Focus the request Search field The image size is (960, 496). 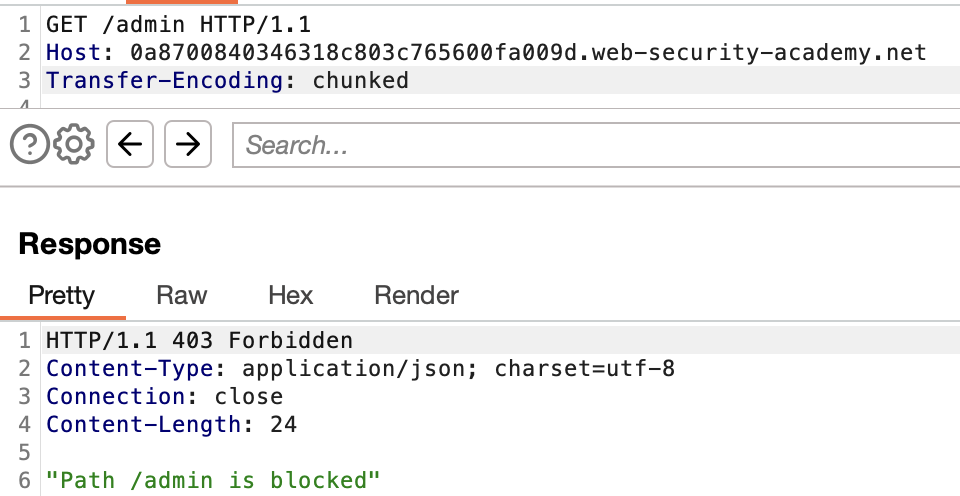tap(596, 145)
